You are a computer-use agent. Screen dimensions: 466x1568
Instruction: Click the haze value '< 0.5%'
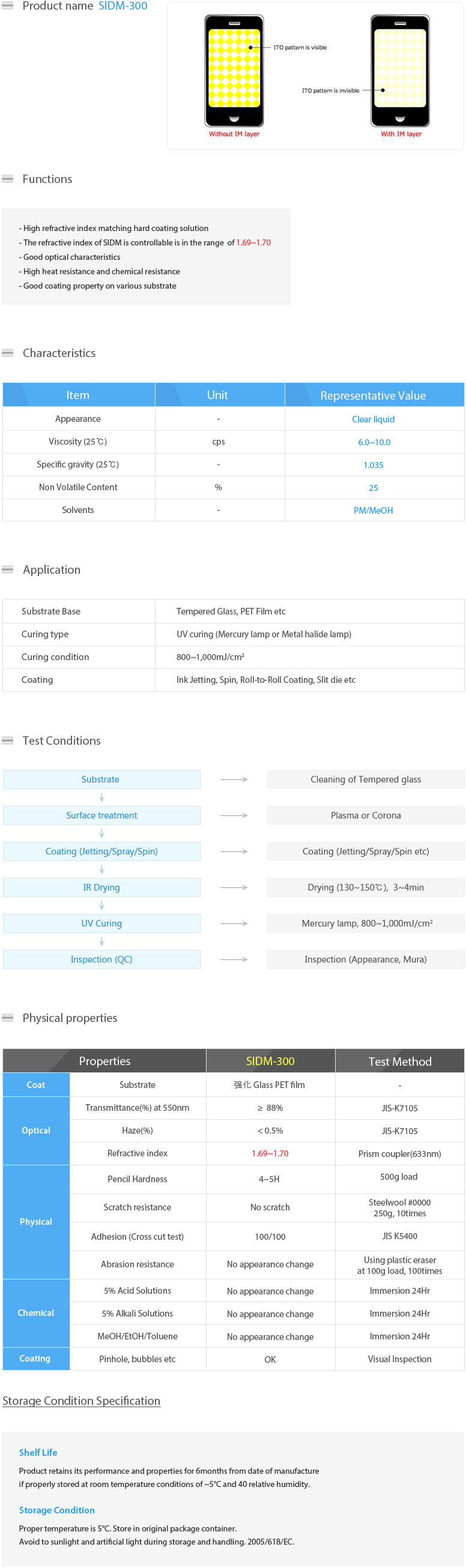(270, 1131)
